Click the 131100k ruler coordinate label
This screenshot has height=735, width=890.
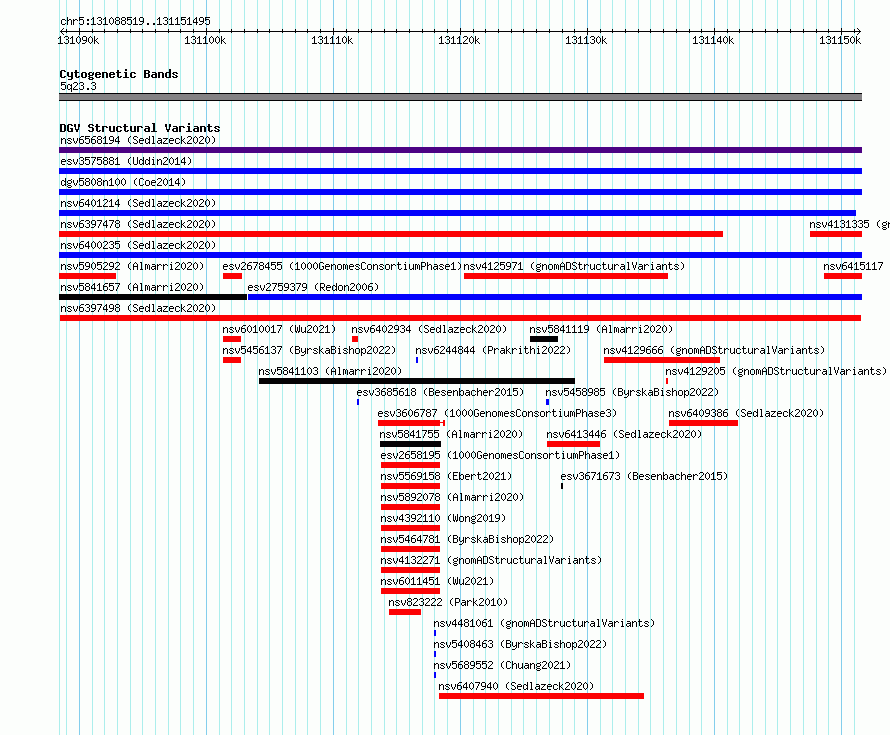[x=205, y=40]
